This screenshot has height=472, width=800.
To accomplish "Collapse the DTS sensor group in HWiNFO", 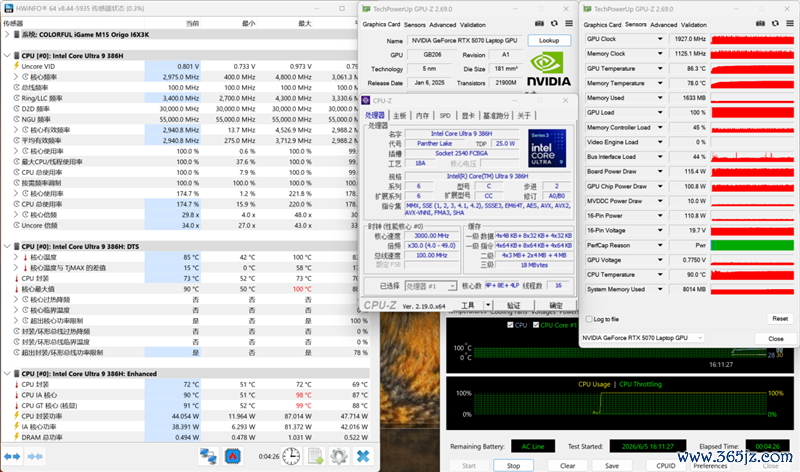I will (x=7, y=246).
